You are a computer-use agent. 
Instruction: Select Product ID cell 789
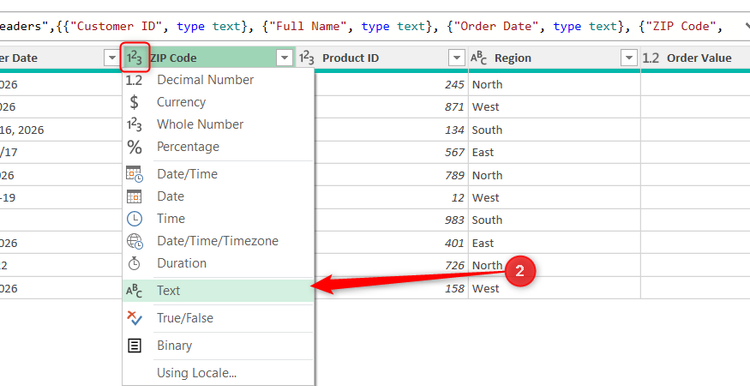point(391,175)
